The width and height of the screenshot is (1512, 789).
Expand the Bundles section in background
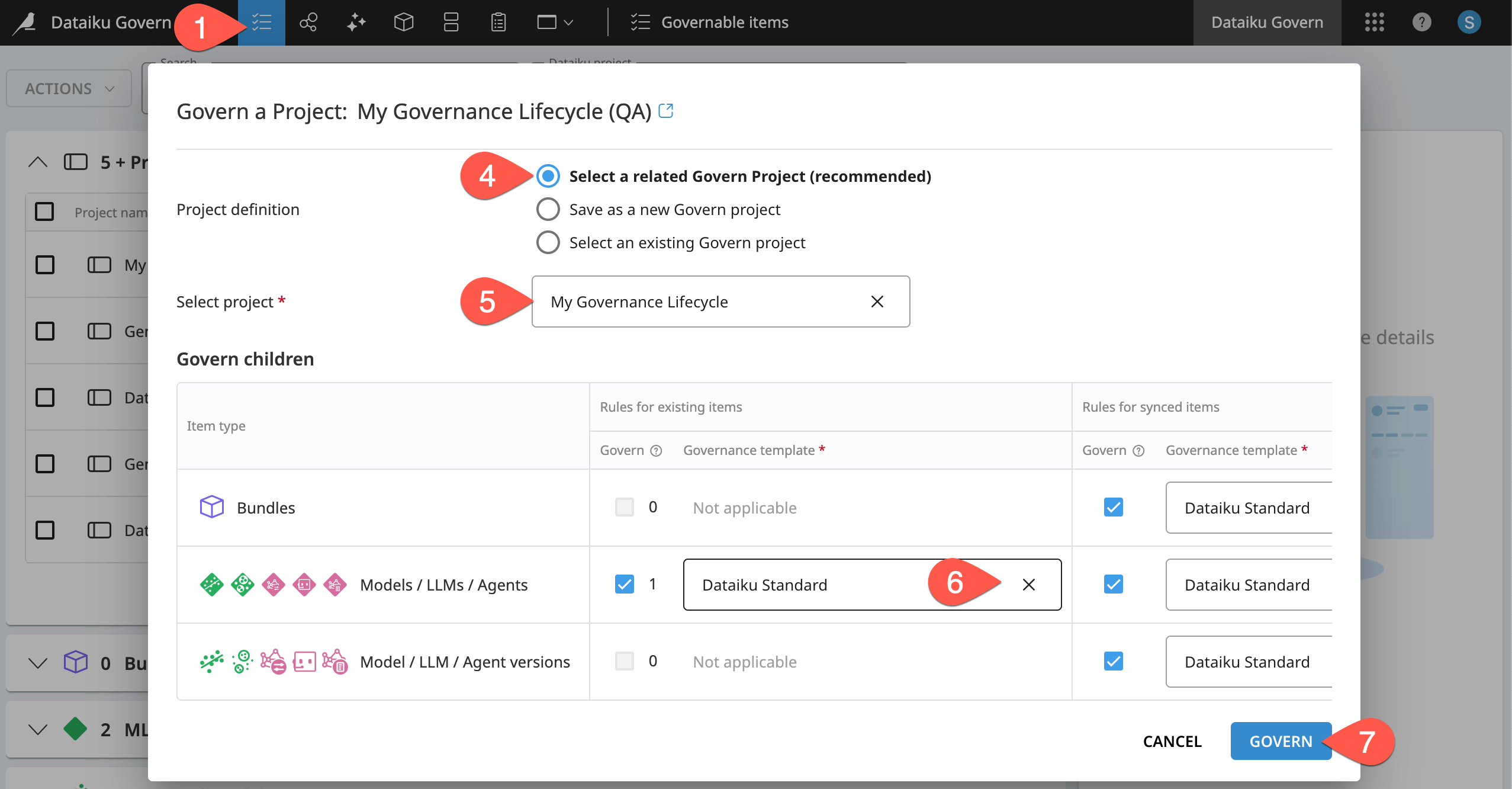click(37, 663)
